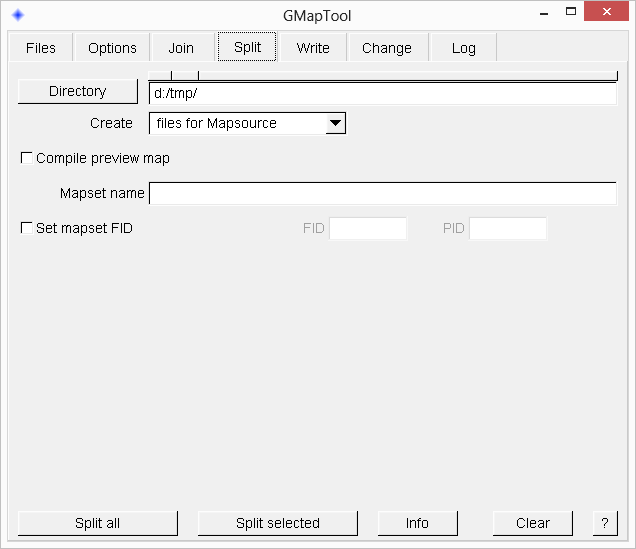
Task: Click the Clear button
Action: pyautogui.click(x=533, y=523)
